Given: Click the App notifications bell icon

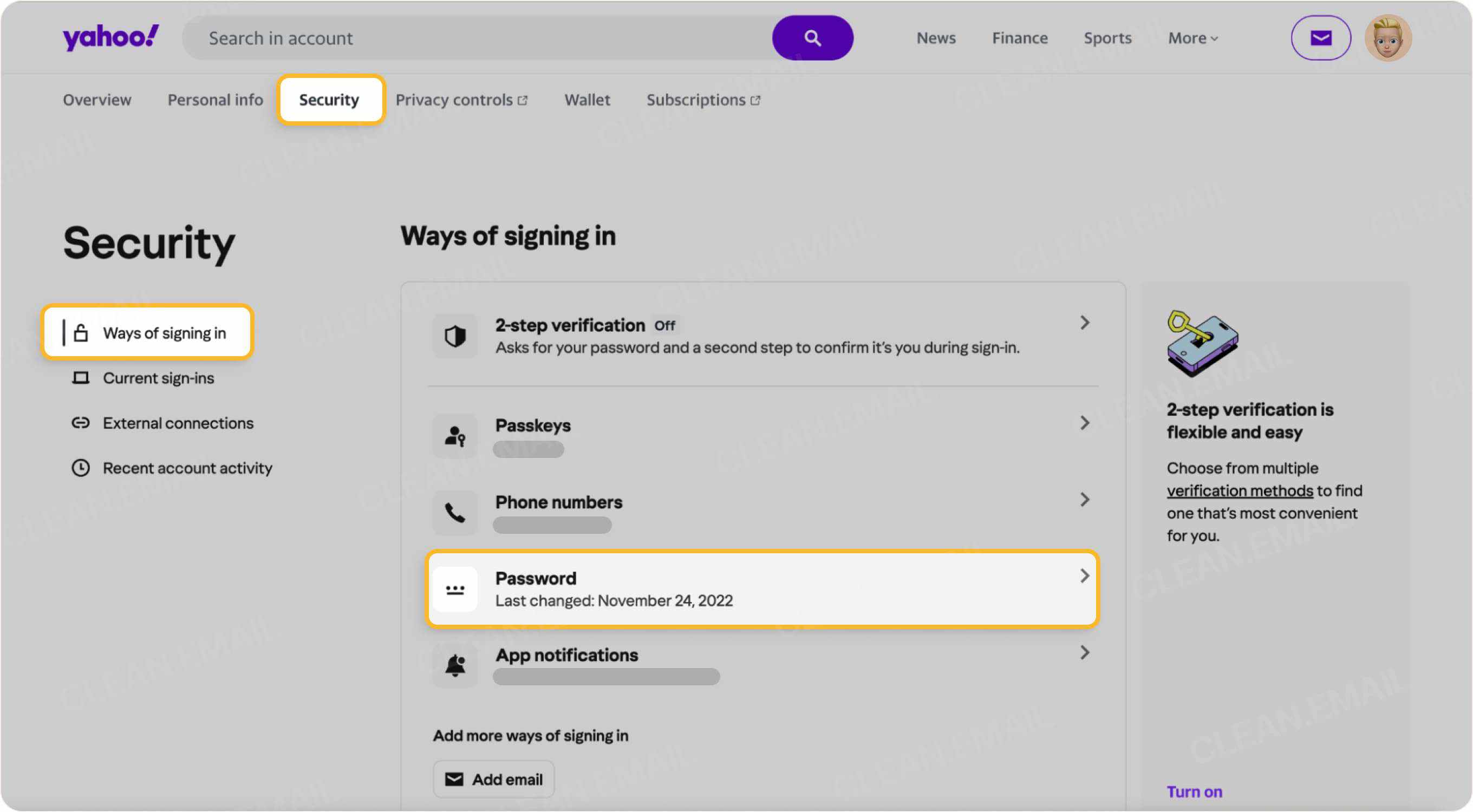Looking at the screenshot, I should coord(455,665).
